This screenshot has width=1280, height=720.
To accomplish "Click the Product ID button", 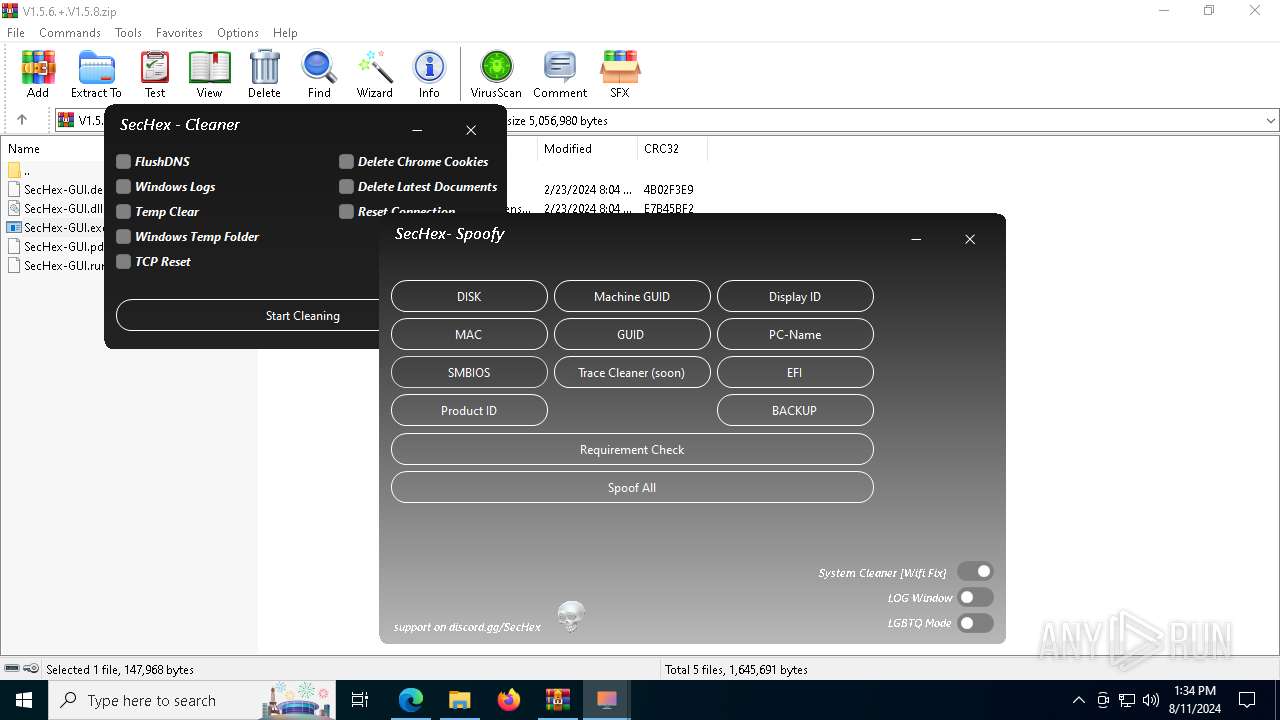I will click(469, 410).
